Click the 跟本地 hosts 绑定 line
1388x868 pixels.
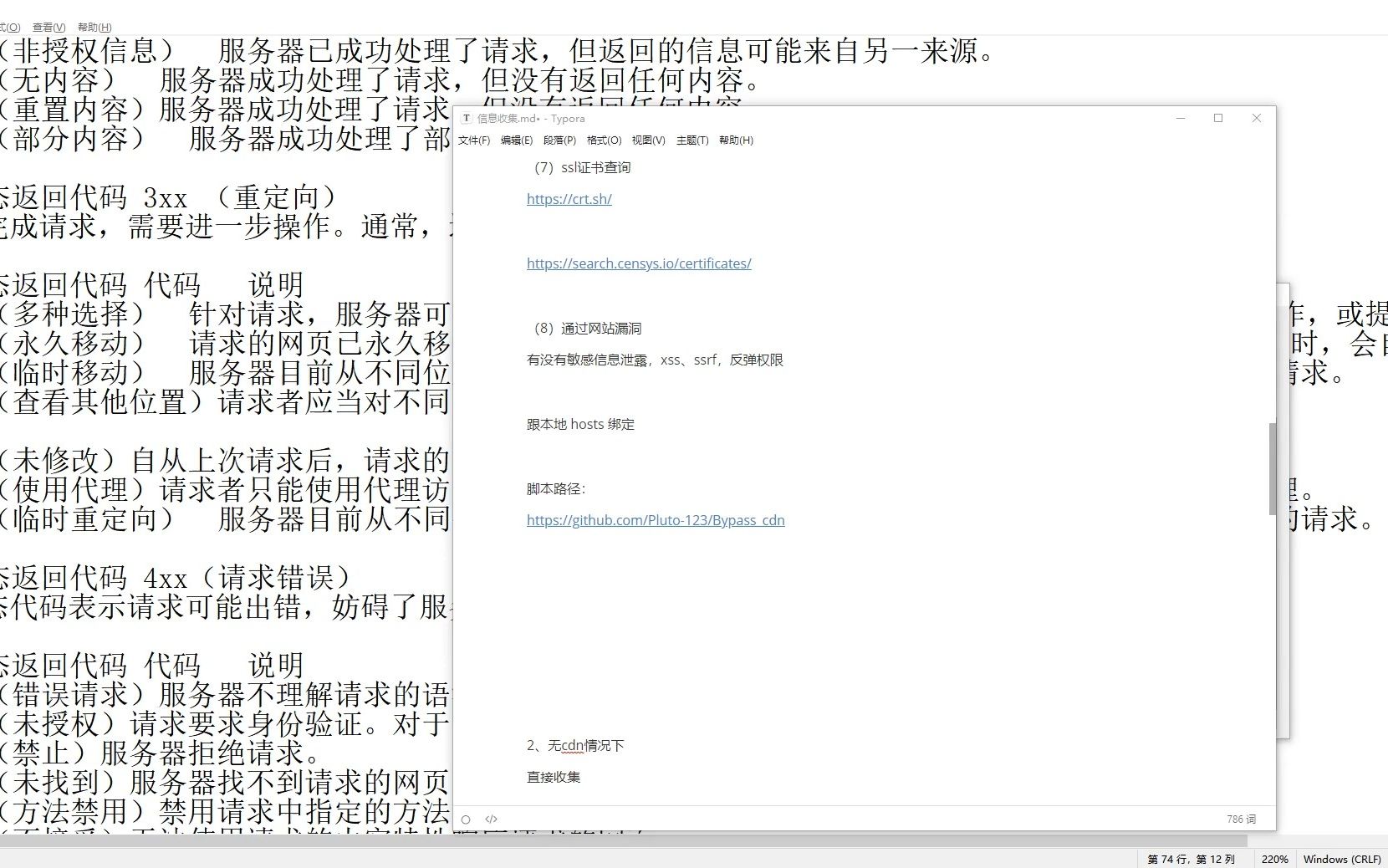580,425
